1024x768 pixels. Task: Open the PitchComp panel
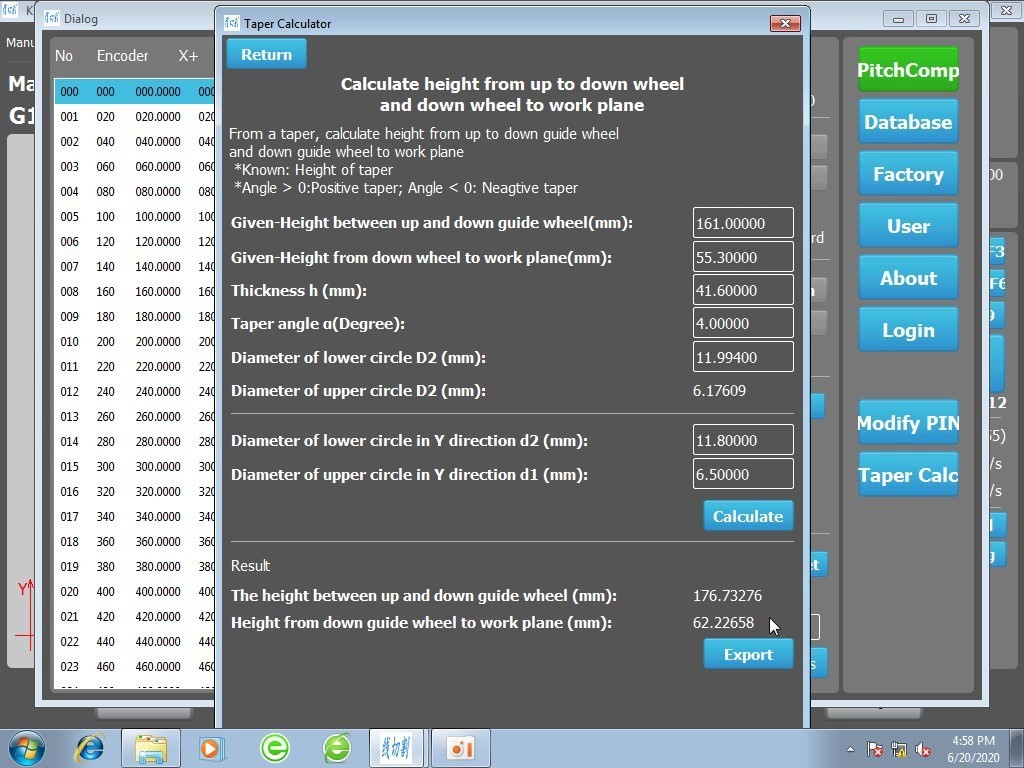click(x=908, y=70)
